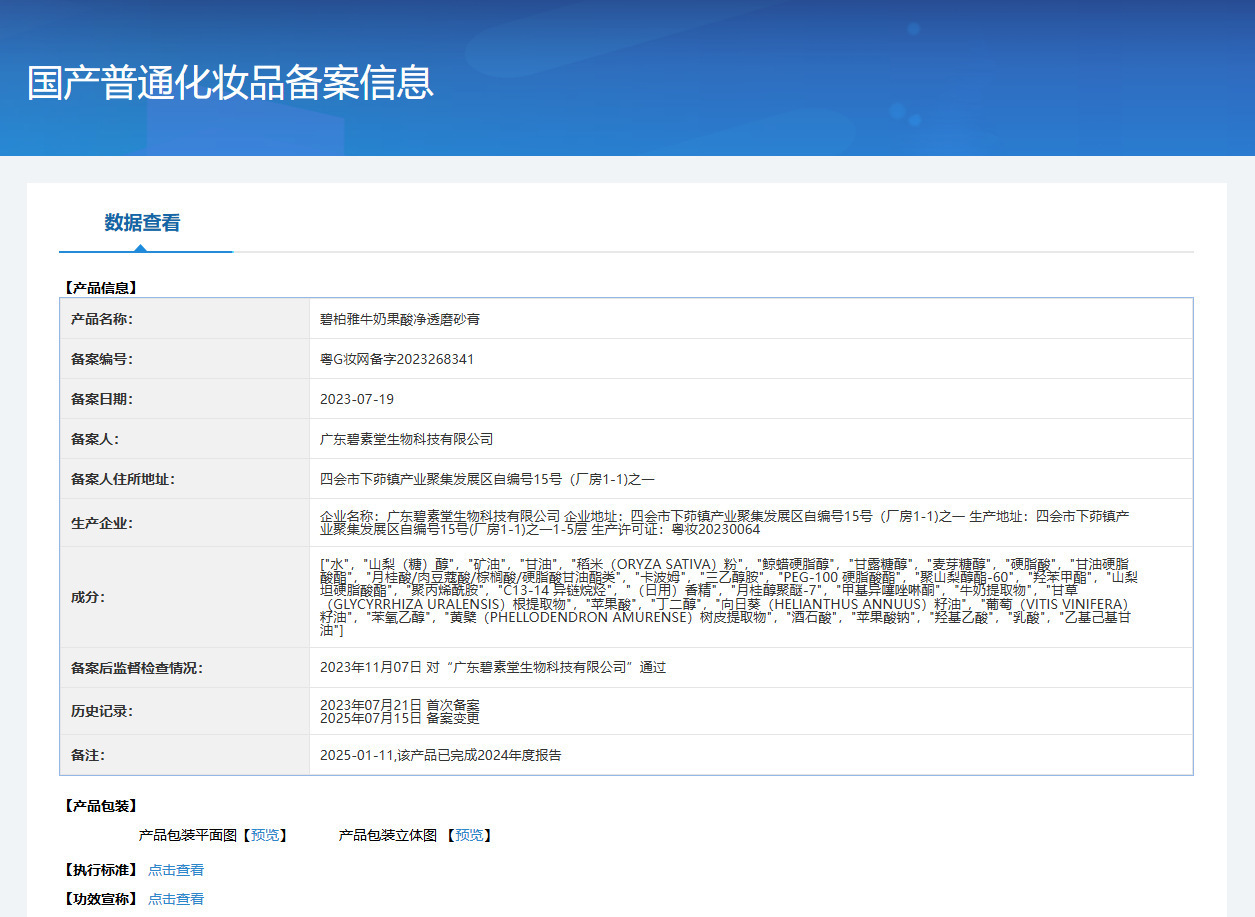Click the page title 国产普通化妆品备案信息
The image size is (1255, 917).
point(231,83)
